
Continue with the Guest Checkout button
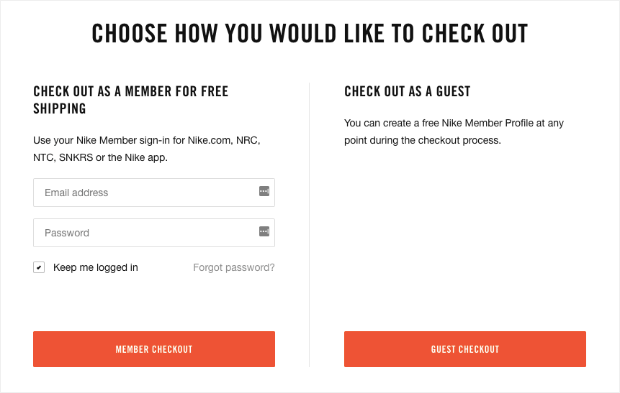pyautogui.click(x=465, y=349)
